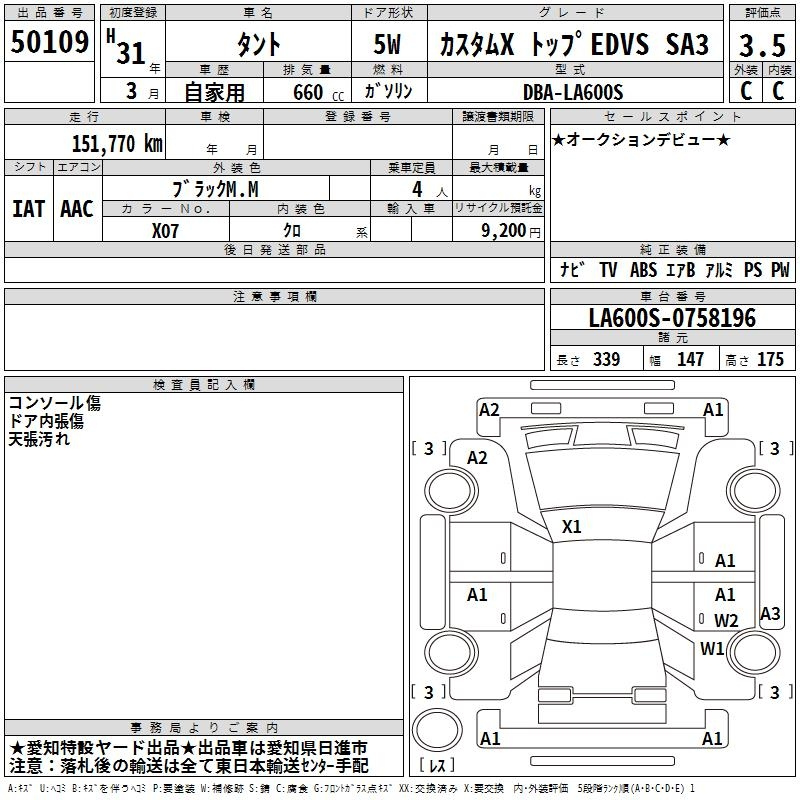The width and height of the screenshot is (800, 800).
Task: Select the W2 damage marker on diagram
Action: click(725, 621)
